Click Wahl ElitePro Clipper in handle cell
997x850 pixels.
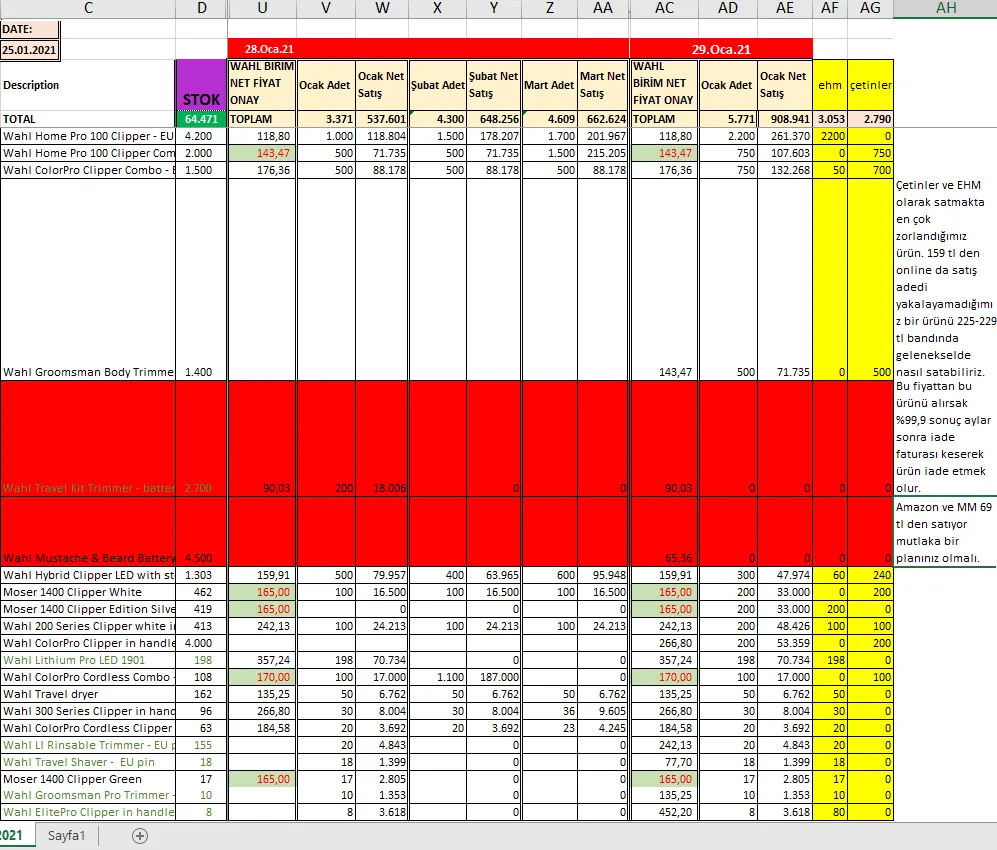(x=88, y=812)
